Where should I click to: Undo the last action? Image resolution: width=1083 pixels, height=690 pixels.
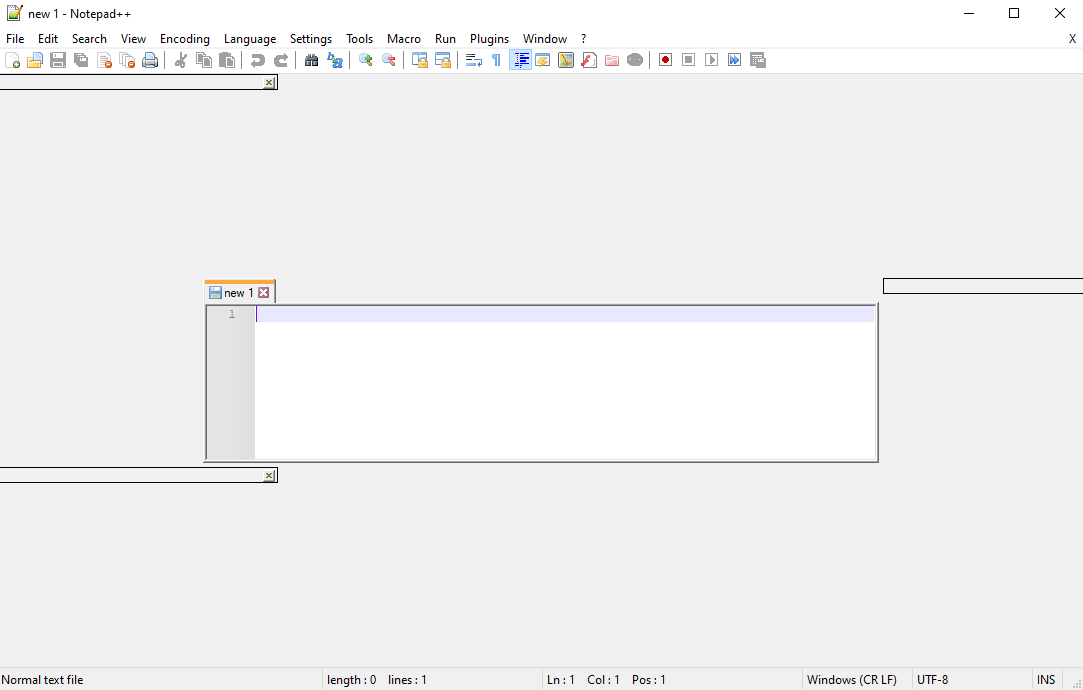pos(258,60)
